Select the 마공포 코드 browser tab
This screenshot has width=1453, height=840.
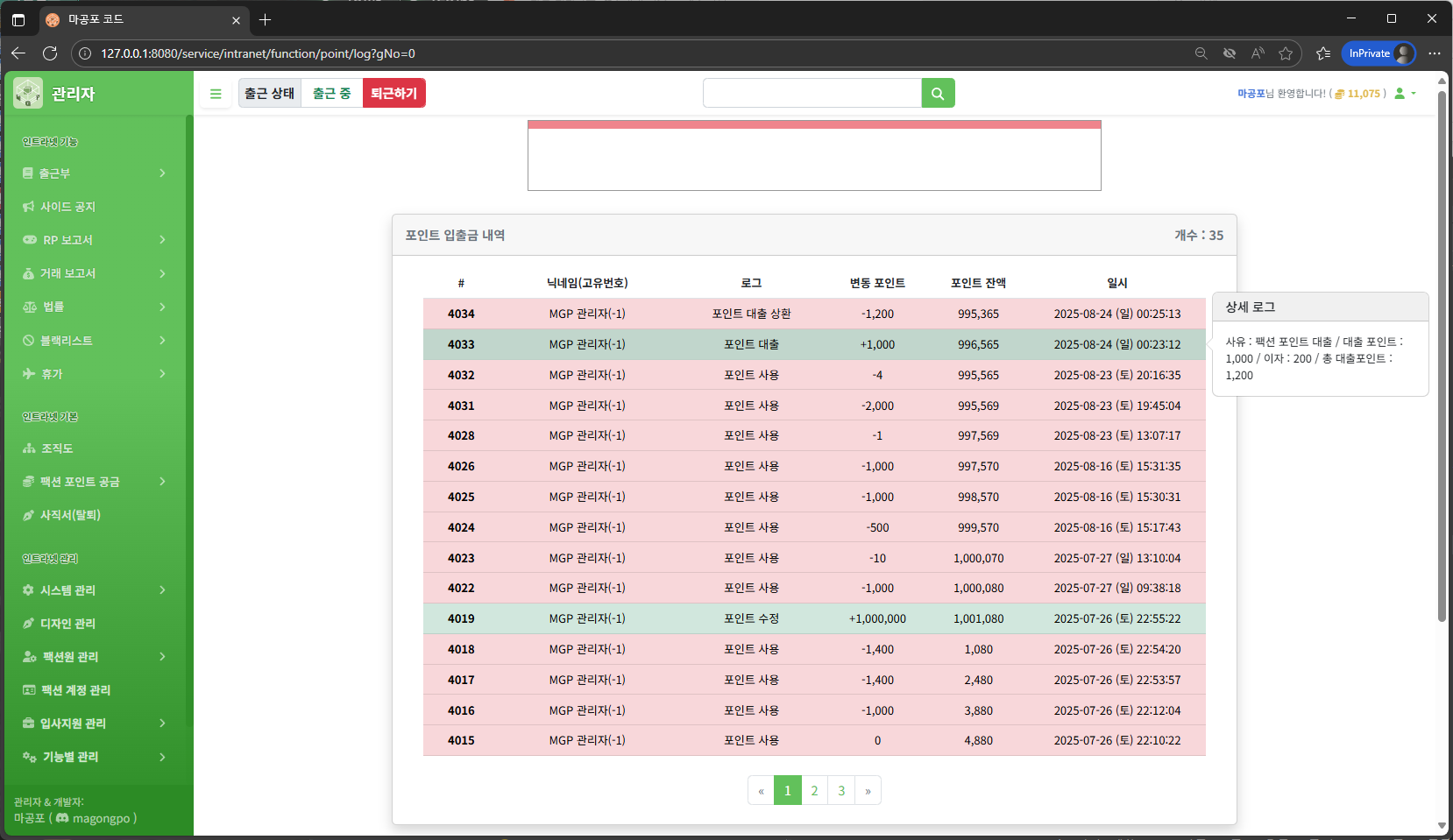[x=144, y=19]
